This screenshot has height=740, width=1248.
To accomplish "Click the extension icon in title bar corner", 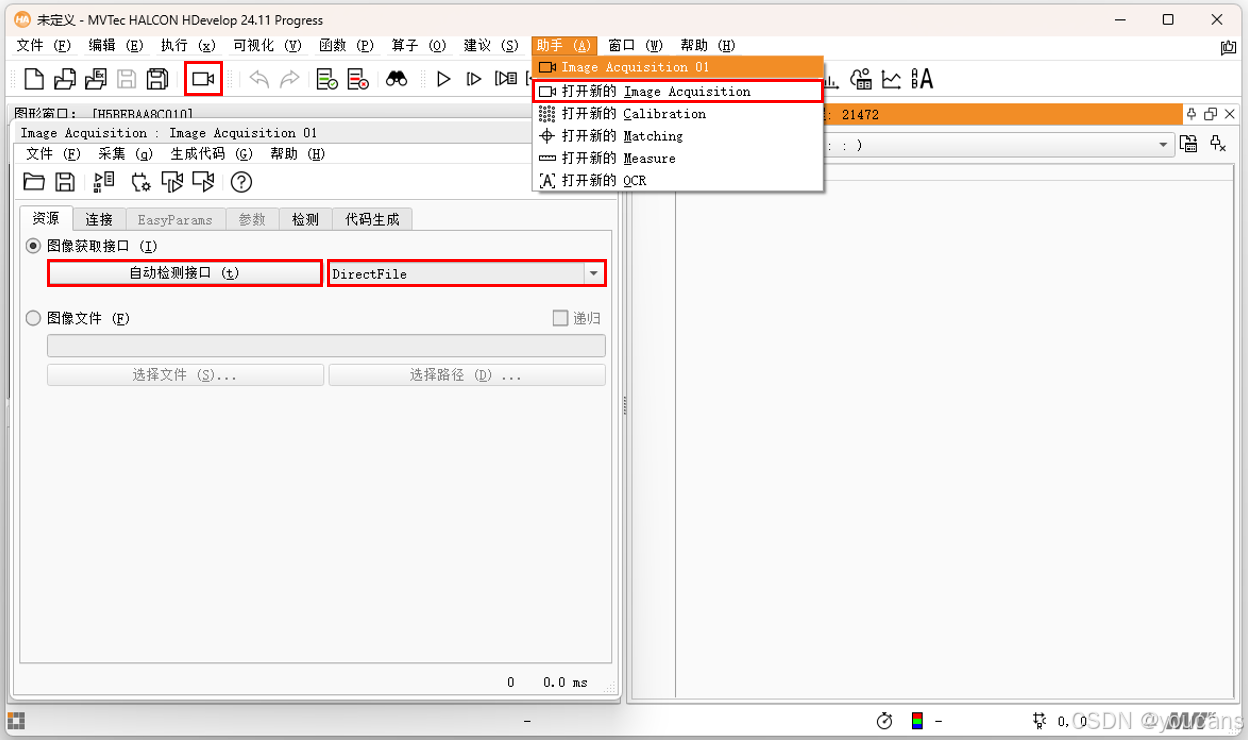I will pos(1229,46).
